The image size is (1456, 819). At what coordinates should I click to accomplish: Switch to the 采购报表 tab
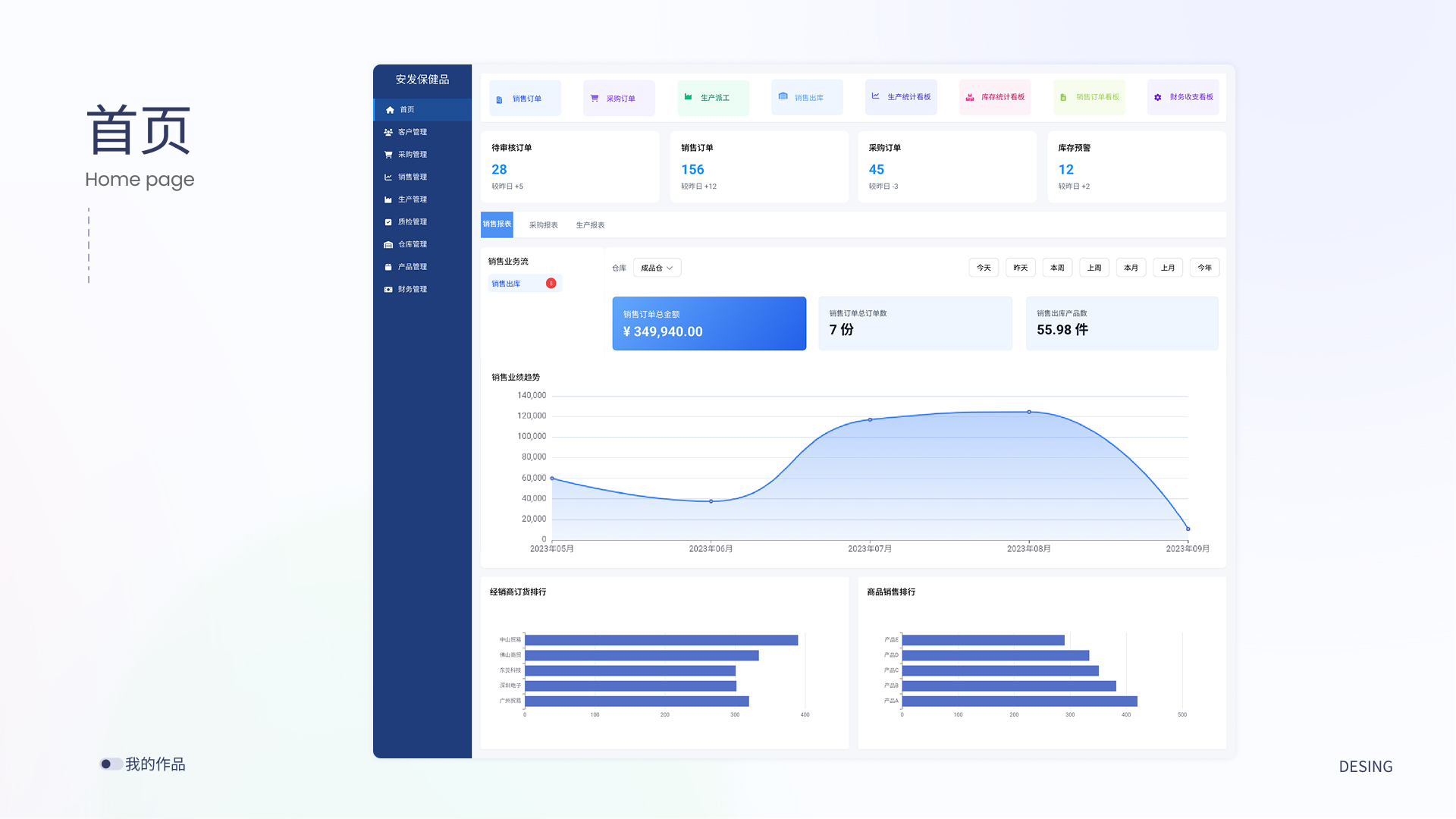(543, 225)
